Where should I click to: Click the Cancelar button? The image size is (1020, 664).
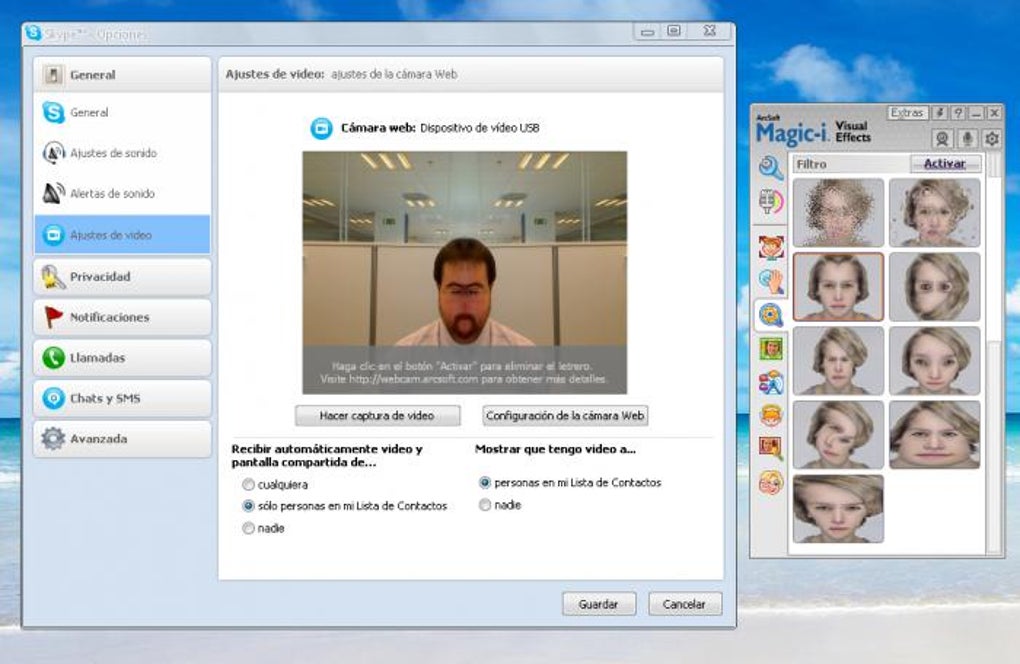[684, 604]
